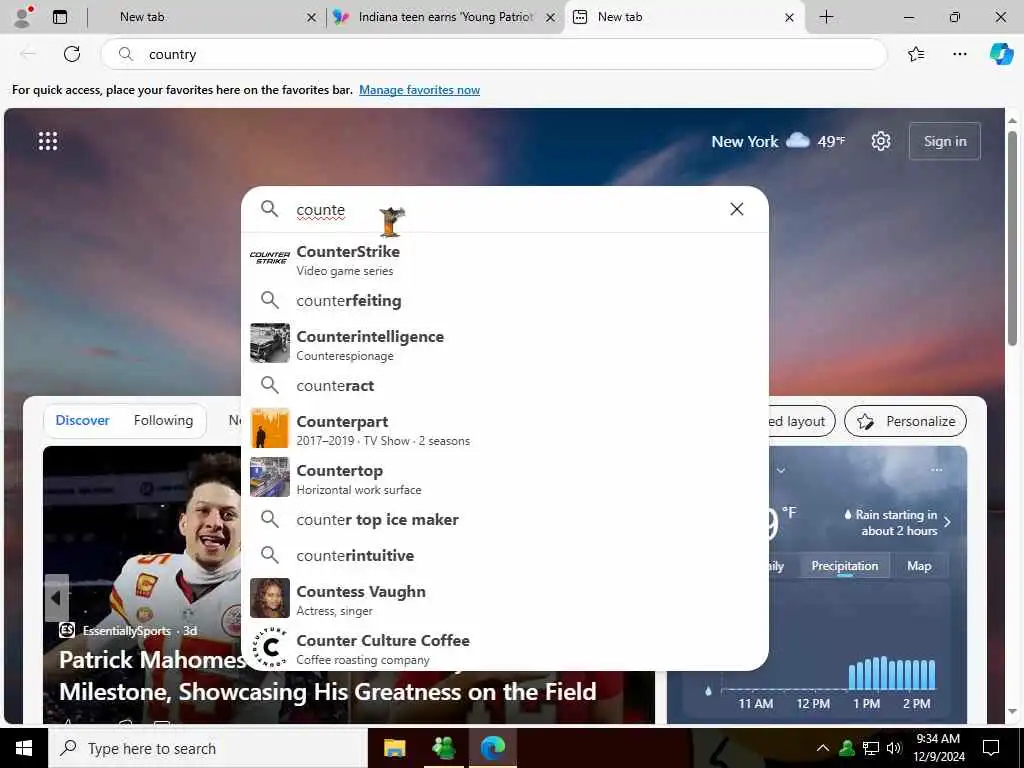The image size is (1024, 768).
Task: Click Counterpart poster thumbnail
Action: point(270,428)
